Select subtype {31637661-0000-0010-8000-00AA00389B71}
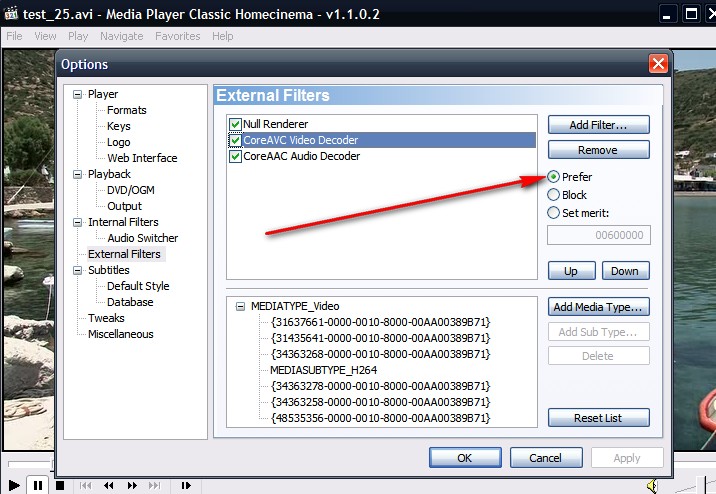Viewport: 716px width, 494px height. (x=380, y=322)
